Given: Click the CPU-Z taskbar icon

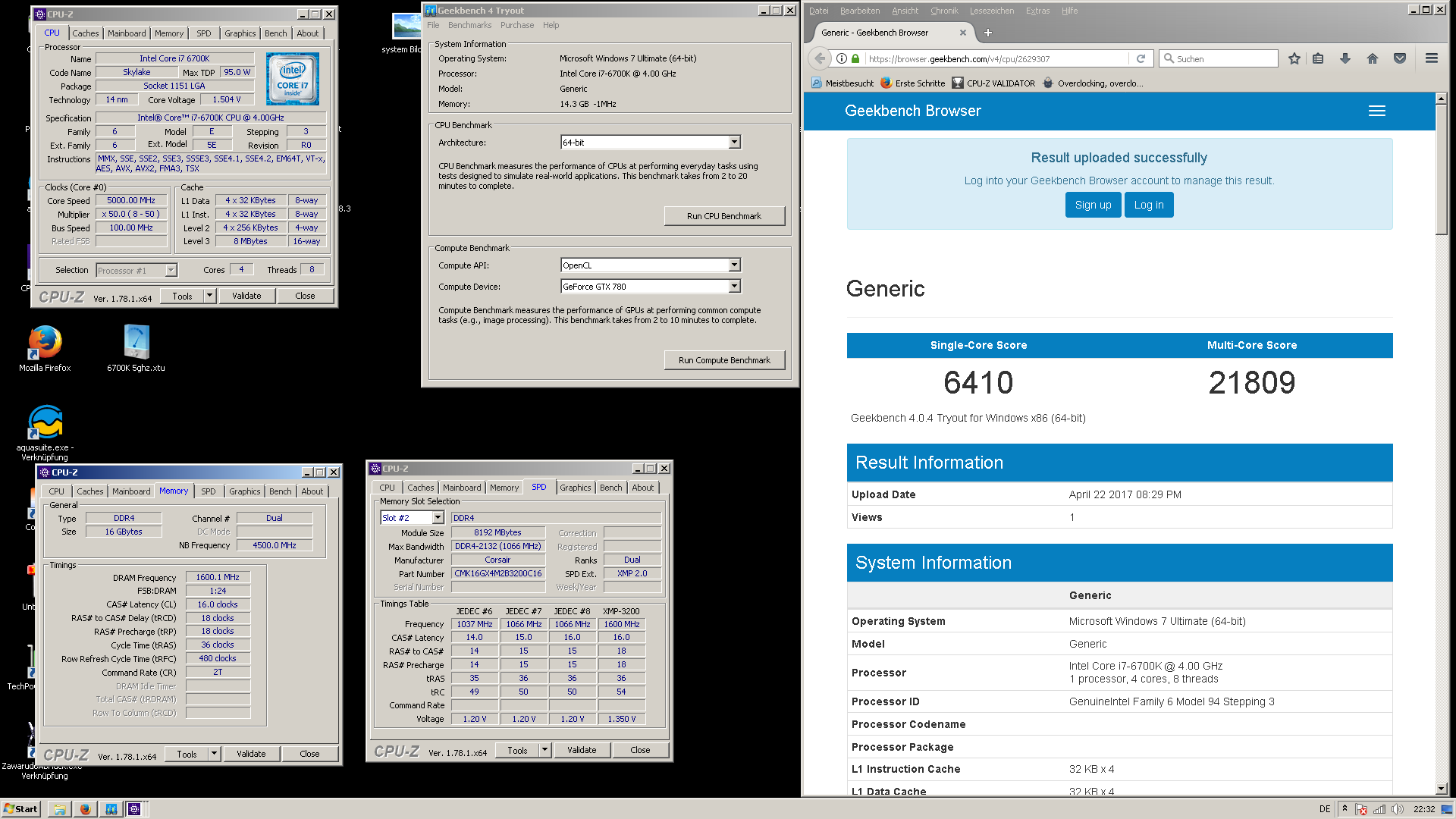Looking at the screenshot, I should point(135,809).
